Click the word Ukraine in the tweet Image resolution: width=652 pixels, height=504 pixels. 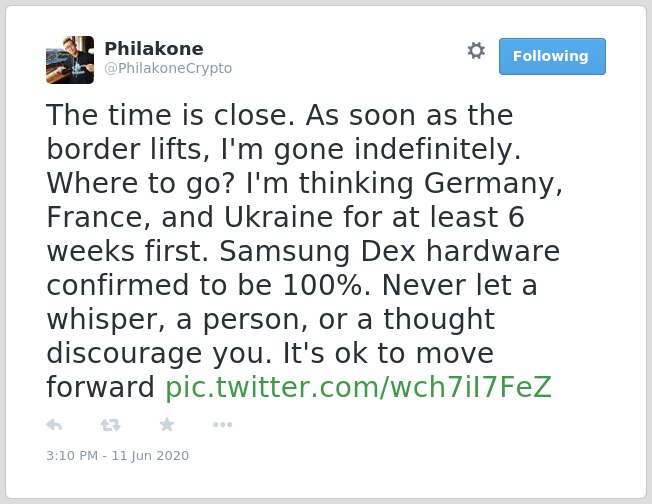(x=279, y=217)
